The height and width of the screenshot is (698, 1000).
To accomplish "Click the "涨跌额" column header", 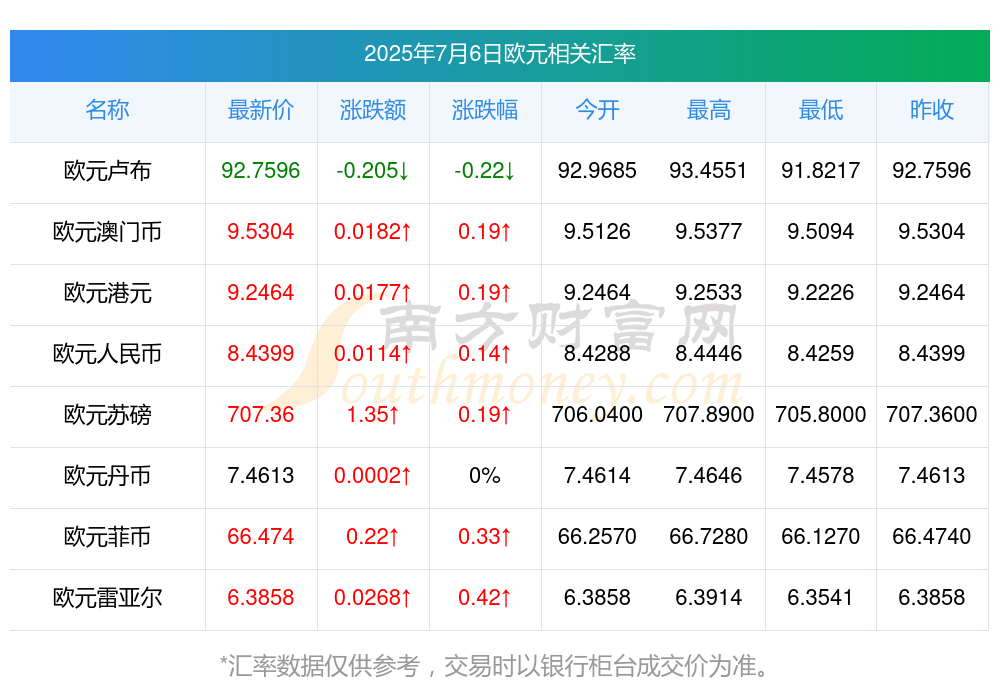I will point(373,110).
